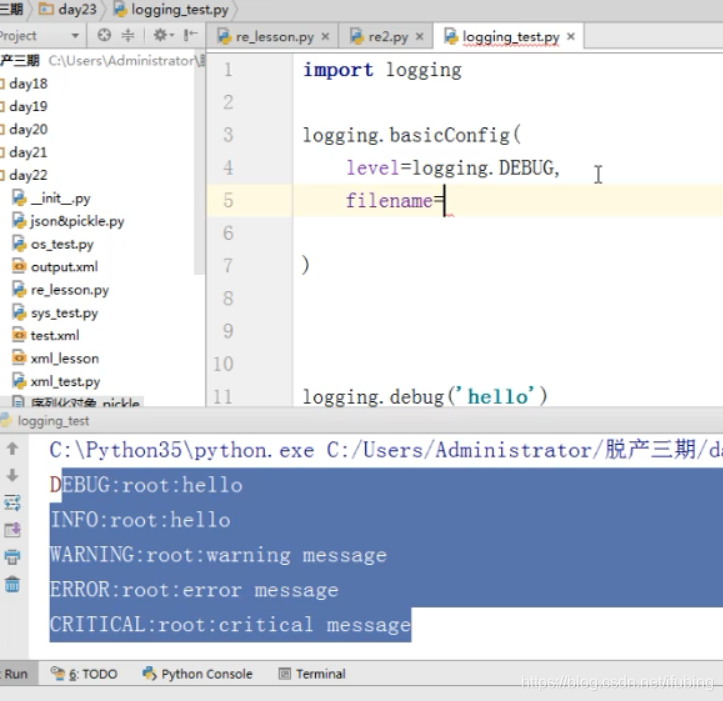Screen dimensions: 723x701
Task: Switch to the re2.py tab
Action: (x=388, y=37)
